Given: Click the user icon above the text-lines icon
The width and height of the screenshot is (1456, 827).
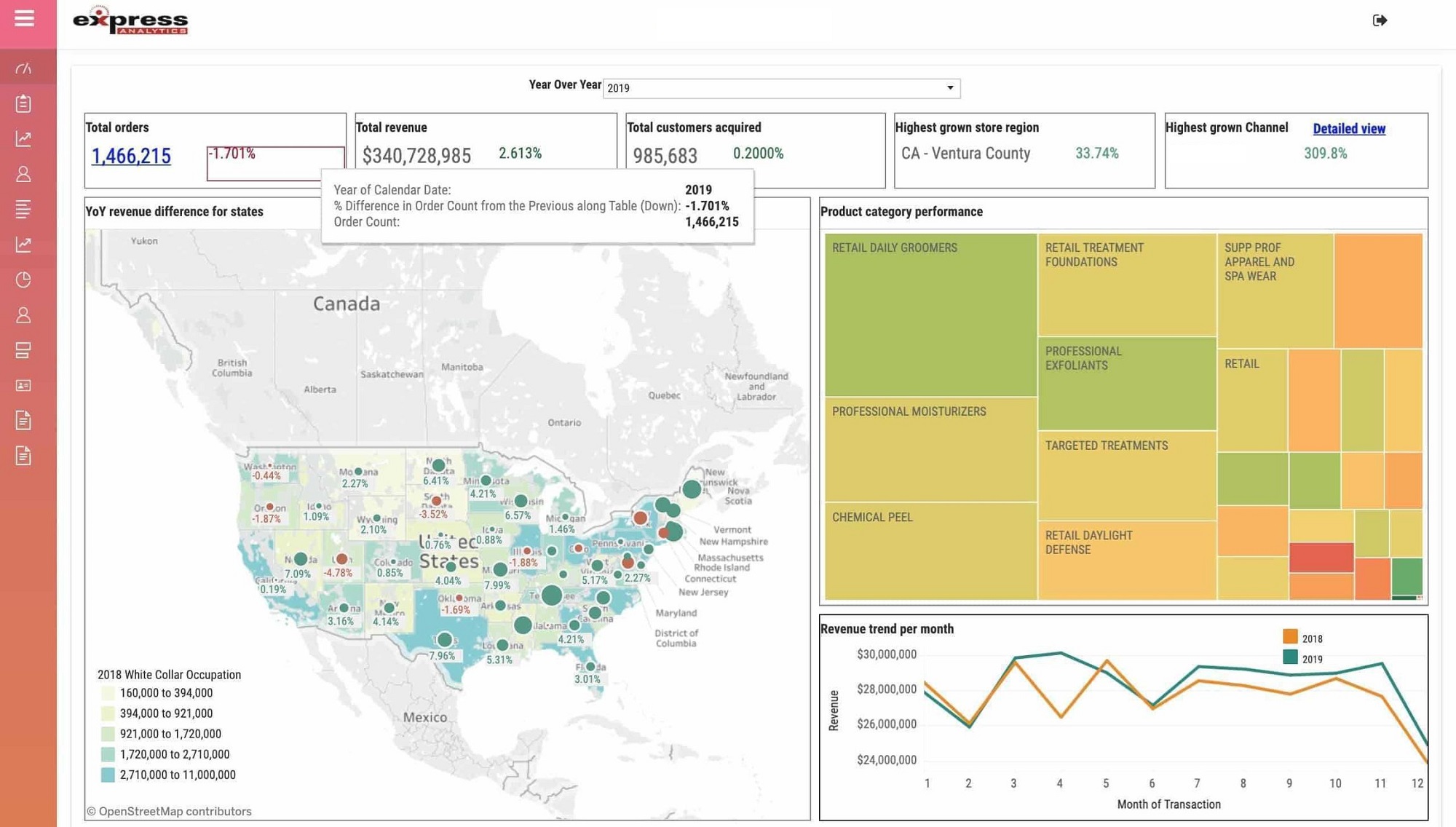Looking at the screenshot, I should coord(24,174).
